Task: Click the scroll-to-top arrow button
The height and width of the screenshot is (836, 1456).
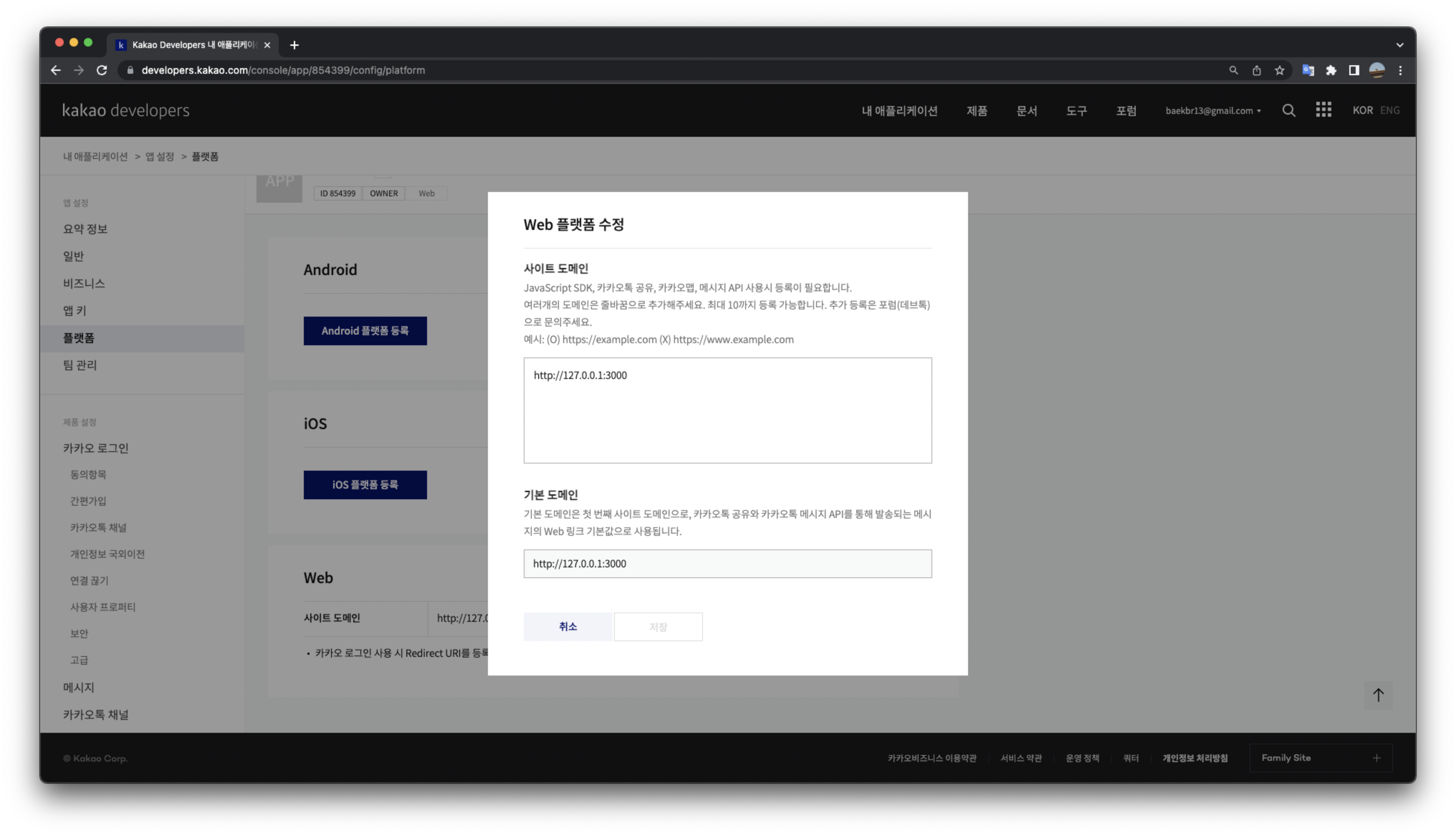Action: coord(1378,695)
